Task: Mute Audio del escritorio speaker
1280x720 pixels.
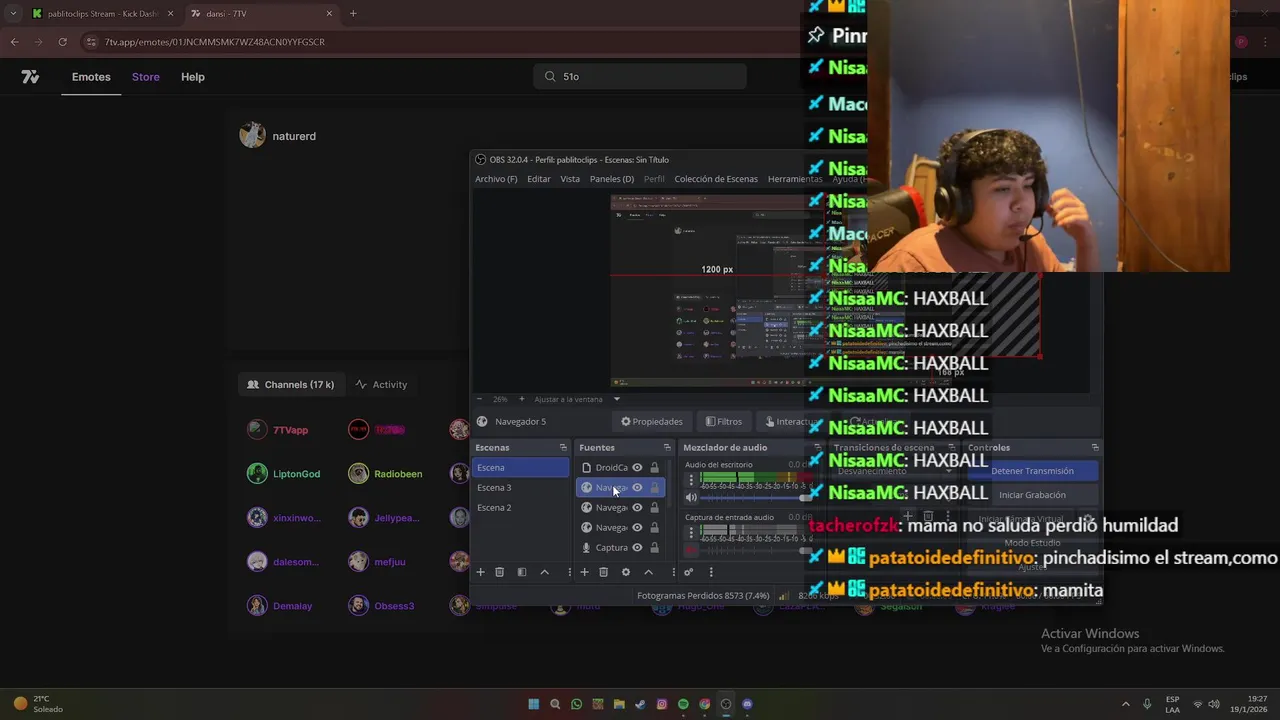Action: 690,497
